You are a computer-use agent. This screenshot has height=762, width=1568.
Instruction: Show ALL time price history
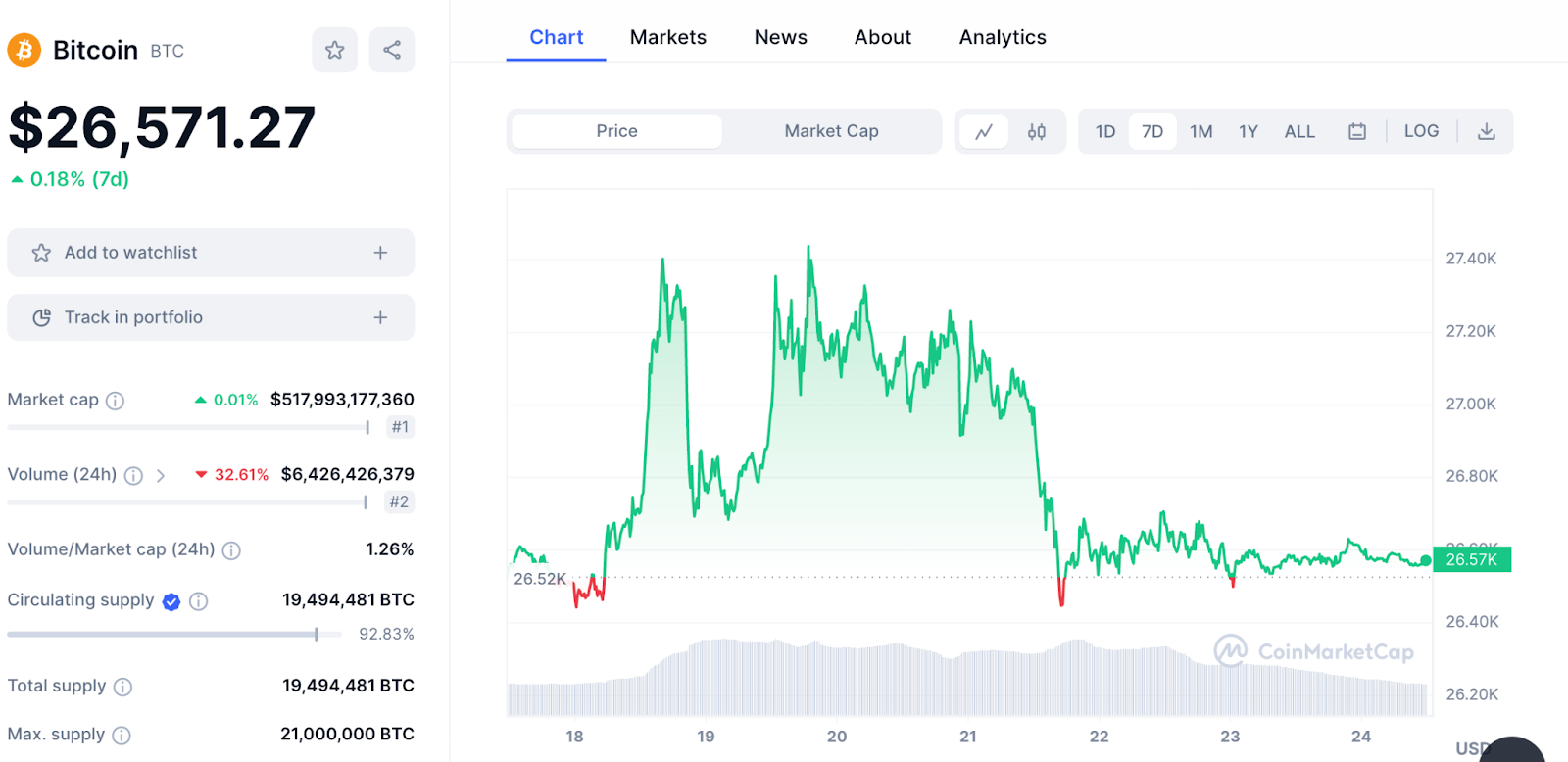tap(1299, 131)
